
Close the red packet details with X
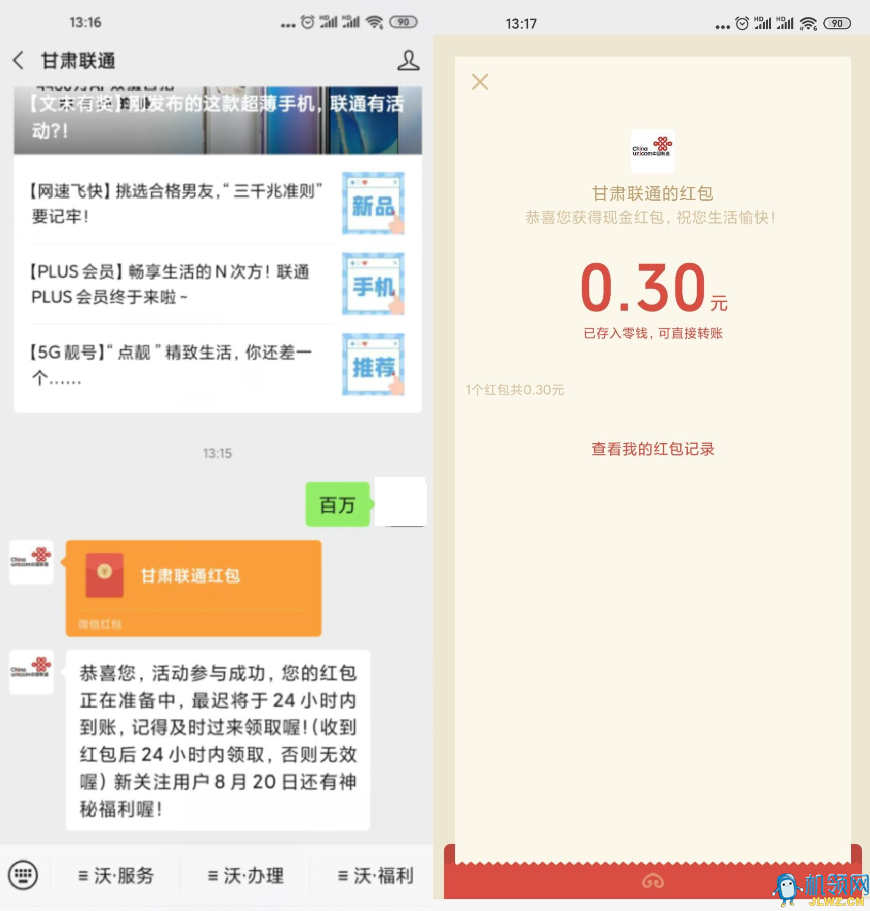pyautogui.click(x=480, y=82)
